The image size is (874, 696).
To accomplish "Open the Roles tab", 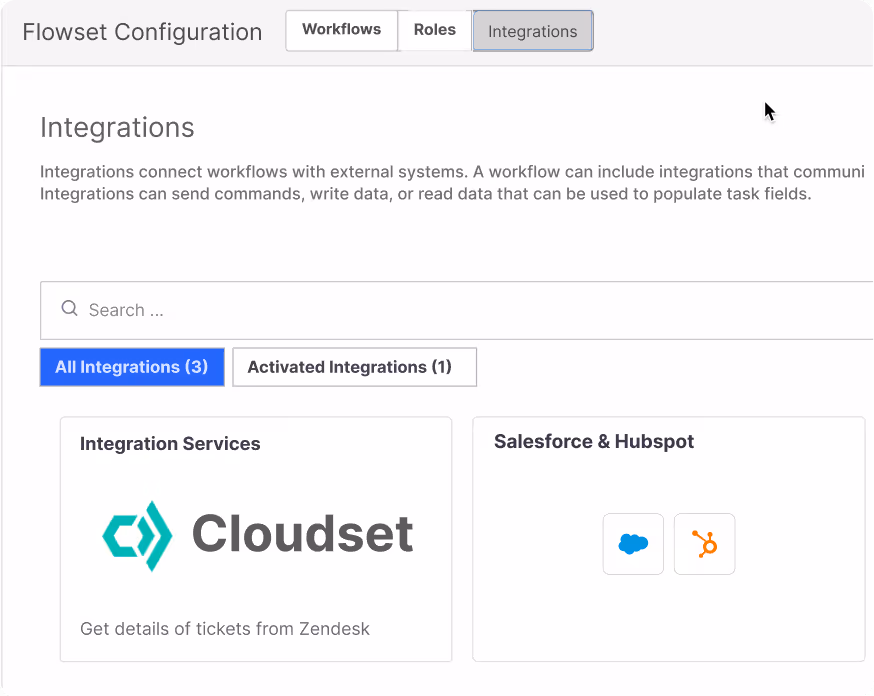I will click(434, 30).
